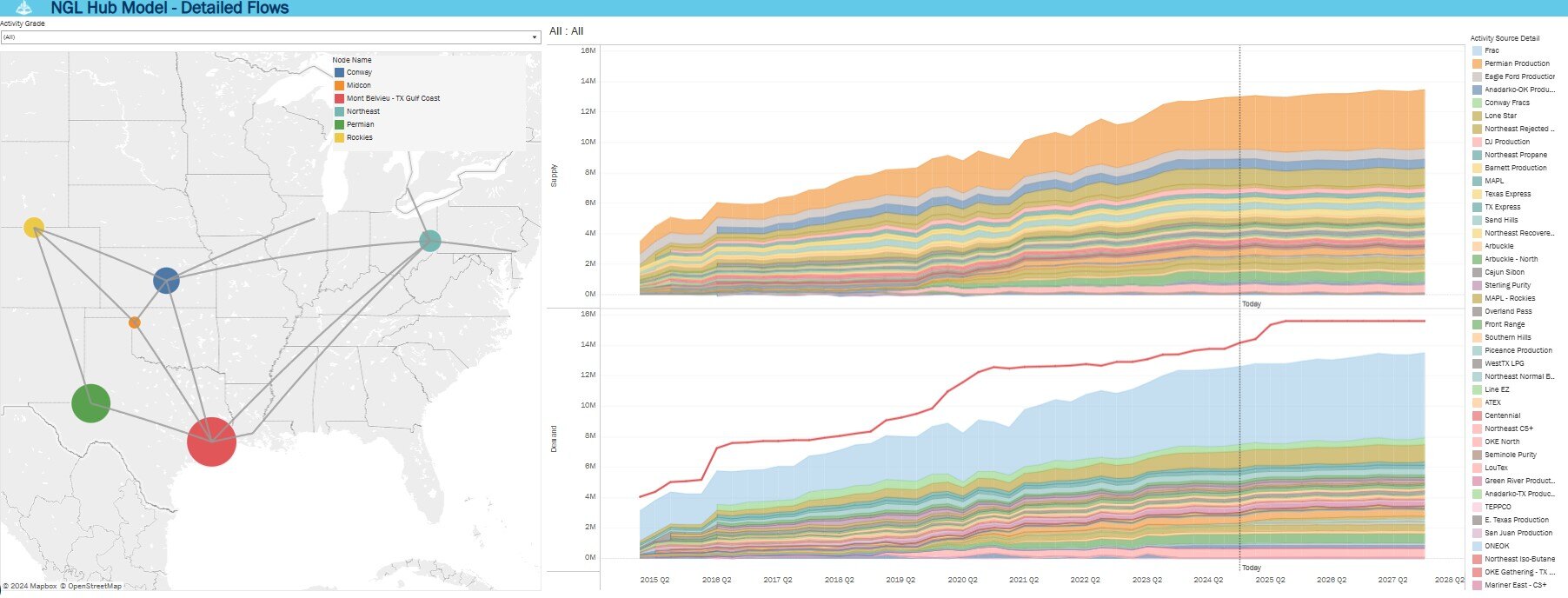Select ONEOK legend entry
Image resolution: width=1568 pixels, height=598 pixels.
tap(1497, 546)
